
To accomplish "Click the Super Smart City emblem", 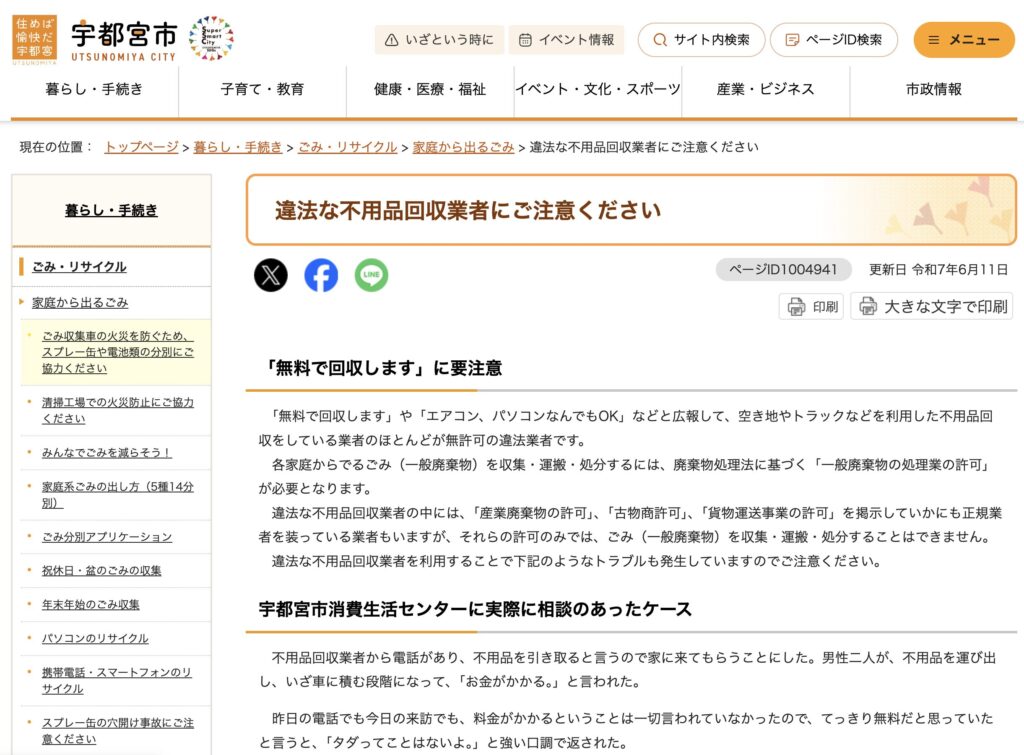I will pos(211,38).
